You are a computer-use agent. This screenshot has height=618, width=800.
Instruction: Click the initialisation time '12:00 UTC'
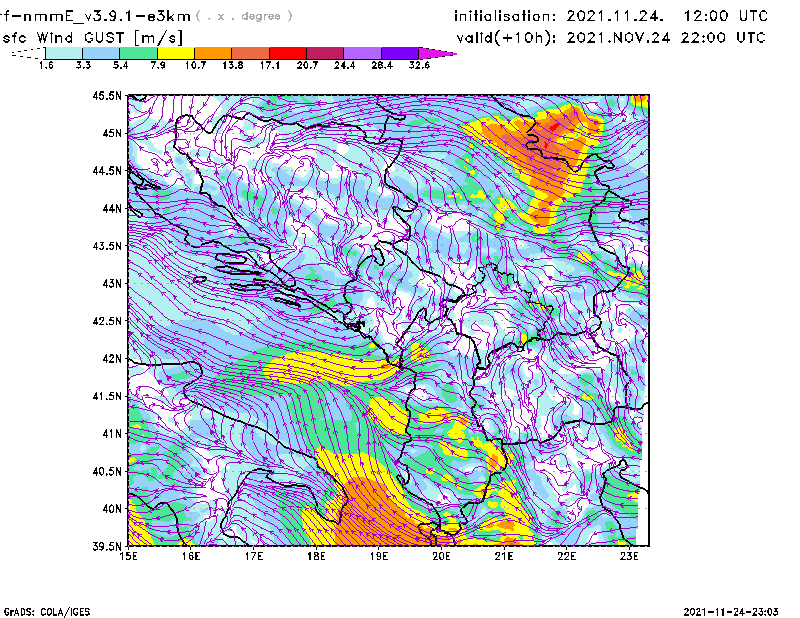pyautogui.click(x=726, y=16)
